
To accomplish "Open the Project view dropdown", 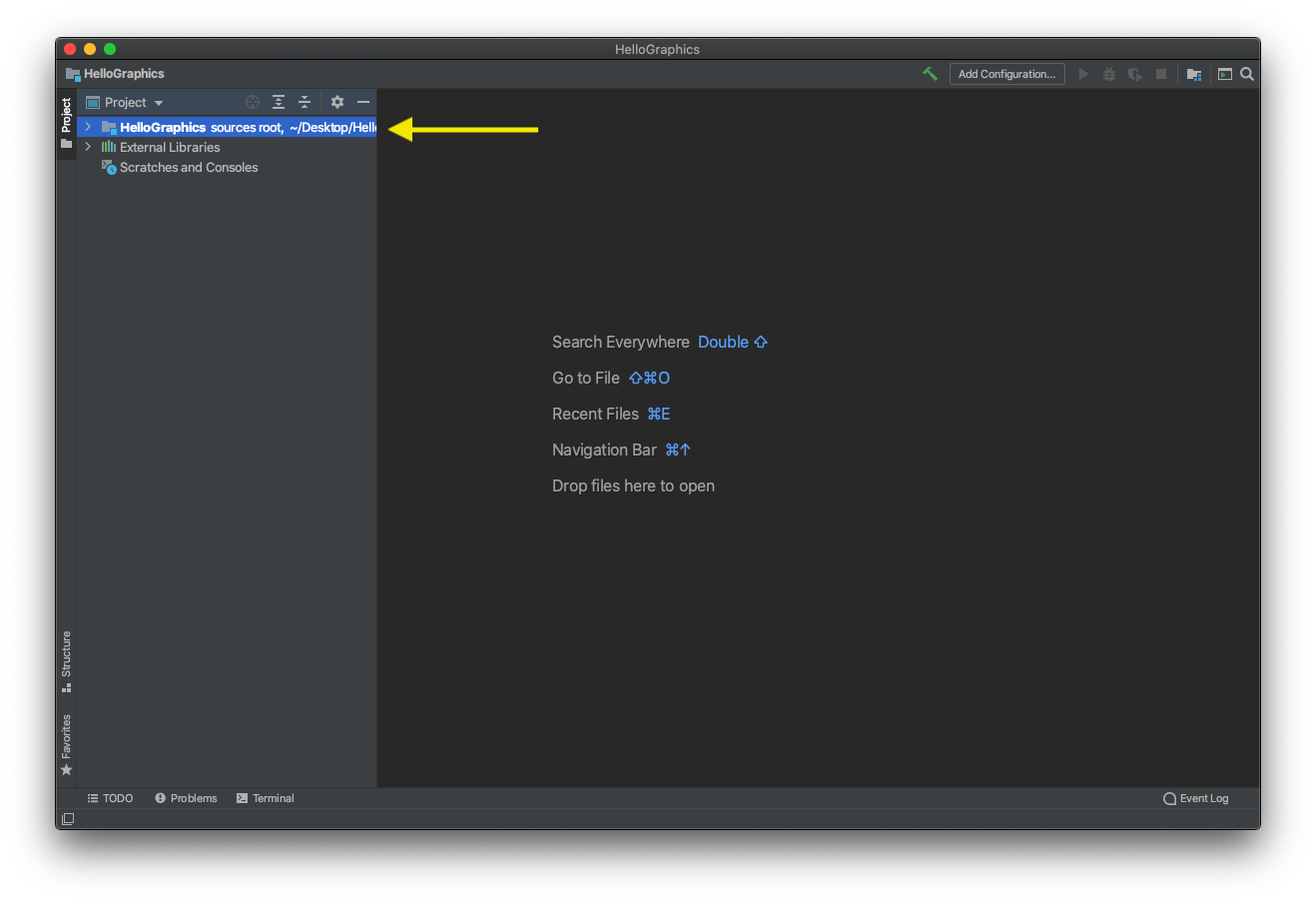I will coord(125,102).
